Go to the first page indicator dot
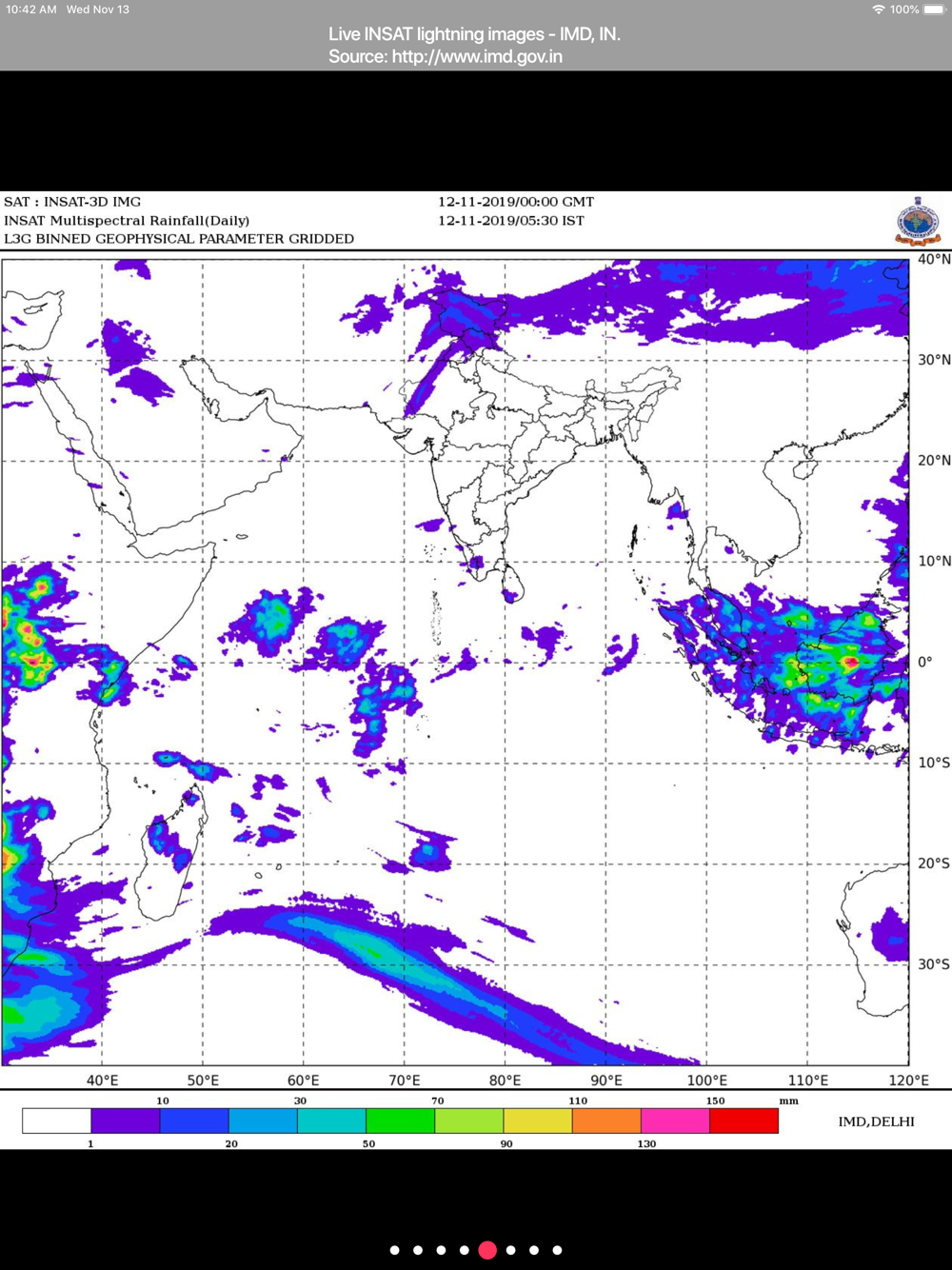Screen dimensions: 952x1270 tap(395, 1250)
